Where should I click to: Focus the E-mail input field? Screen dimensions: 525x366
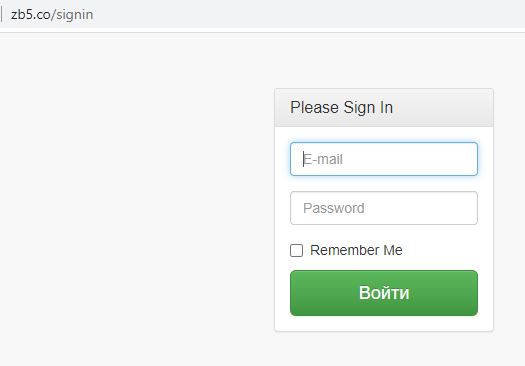tap(384, 159)
